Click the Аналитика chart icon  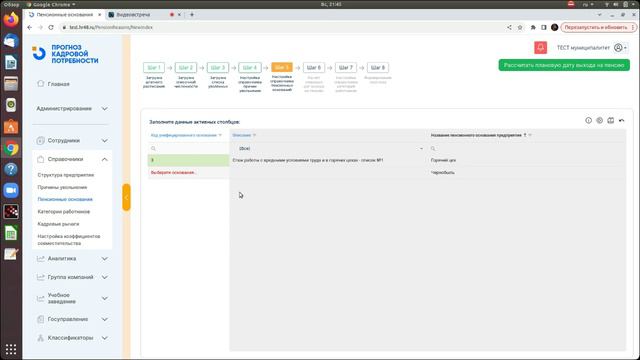tap(40, 258)
